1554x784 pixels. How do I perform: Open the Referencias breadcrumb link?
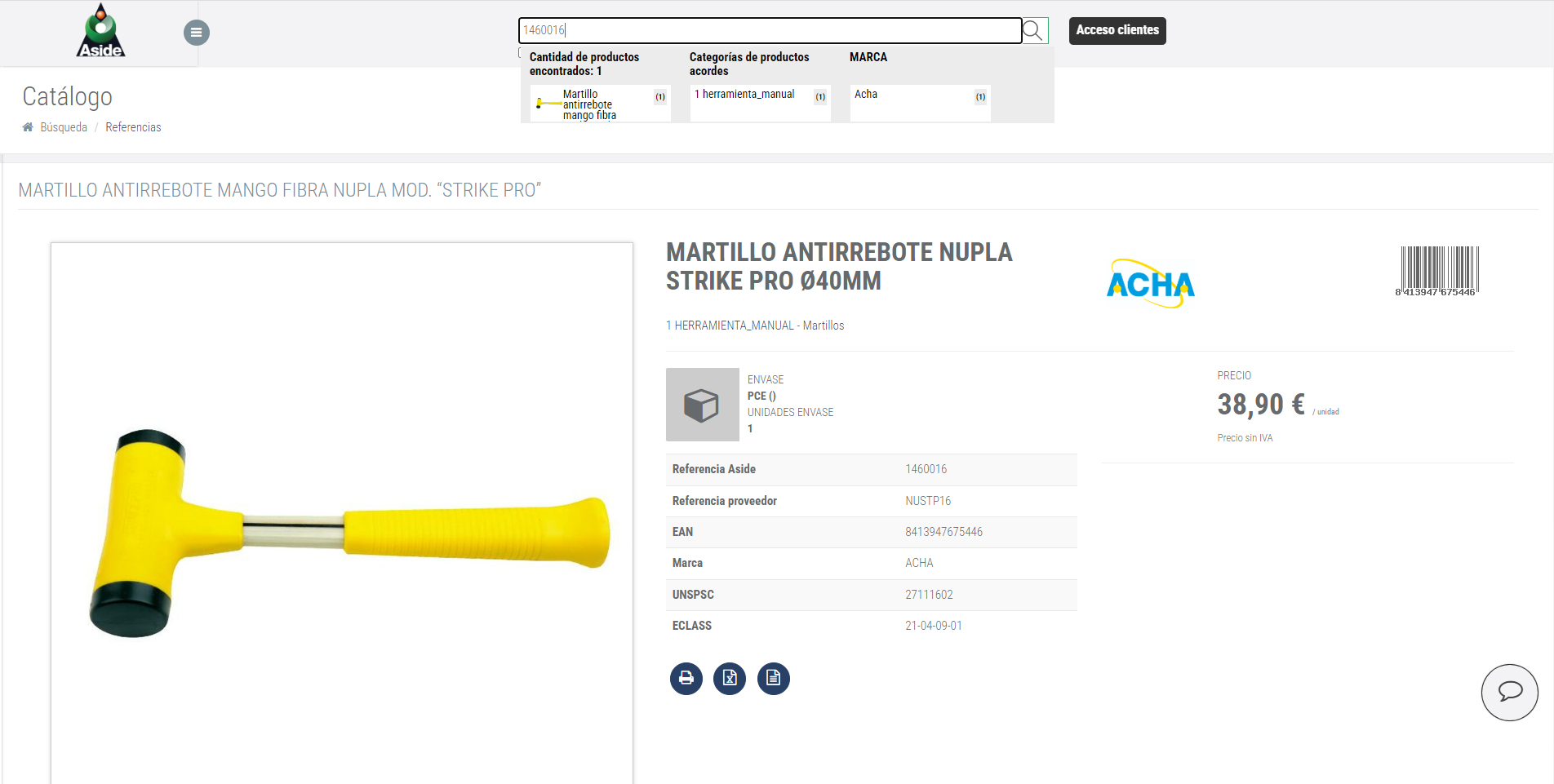[133, 127]
